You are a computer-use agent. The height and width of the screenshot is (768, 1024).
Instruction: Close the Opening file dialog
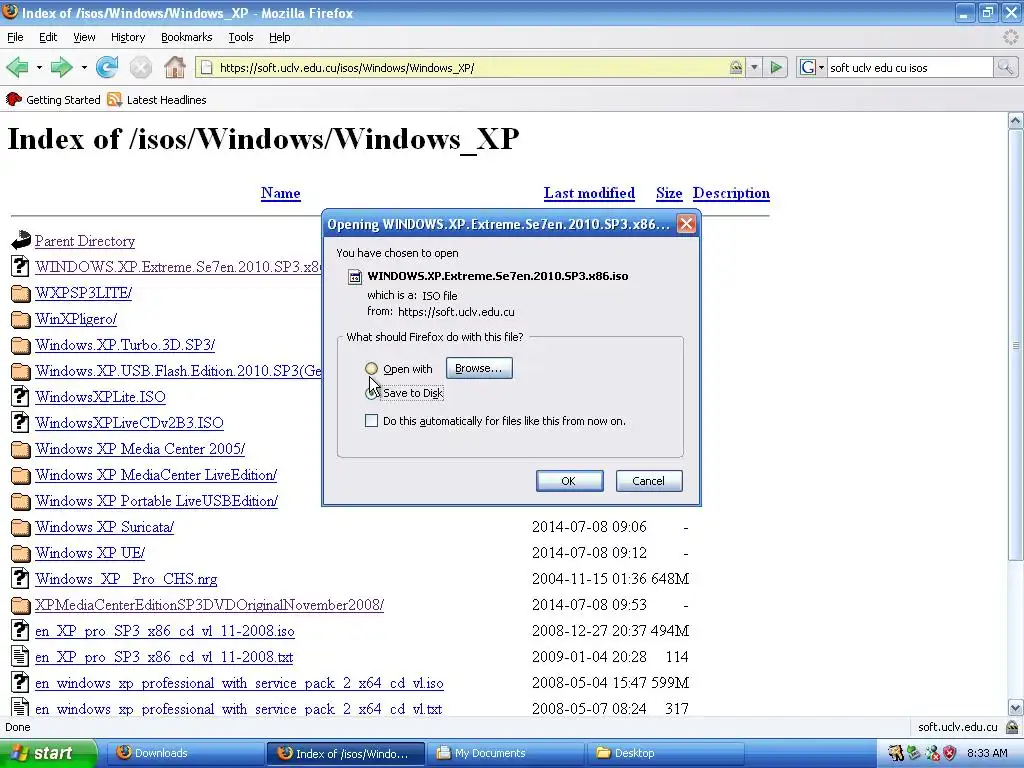point(686,224)
